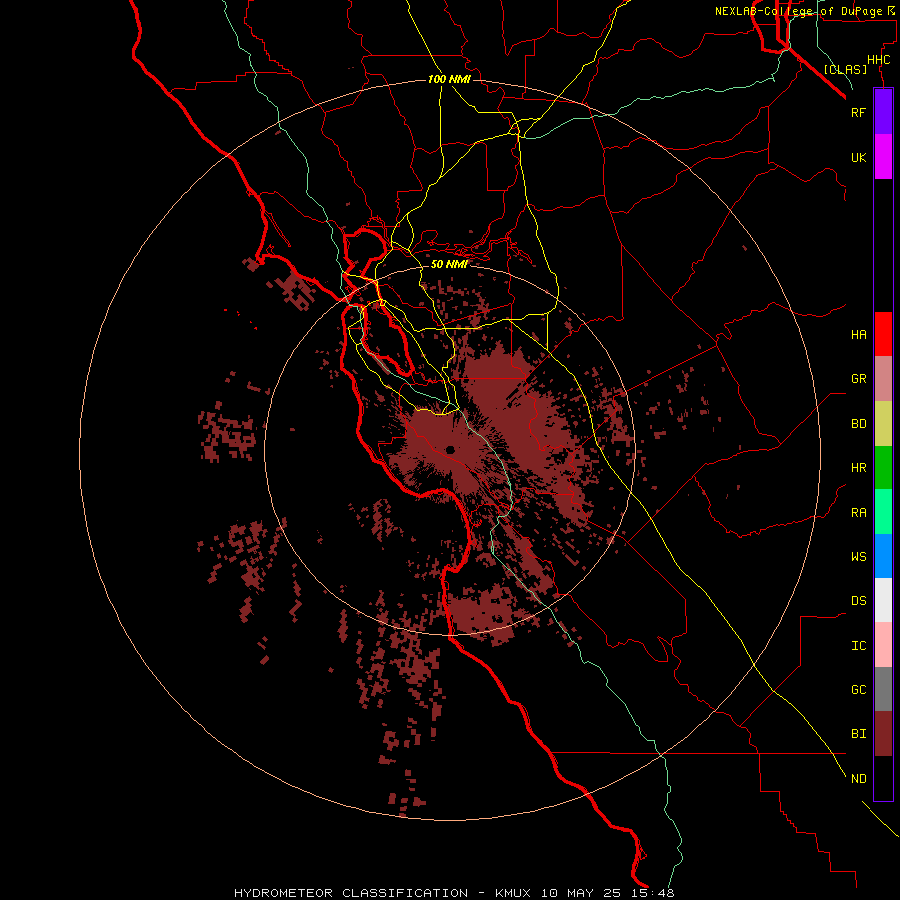Click the WS legend label
Screen dimensions: 900x900
pos(858,557)
